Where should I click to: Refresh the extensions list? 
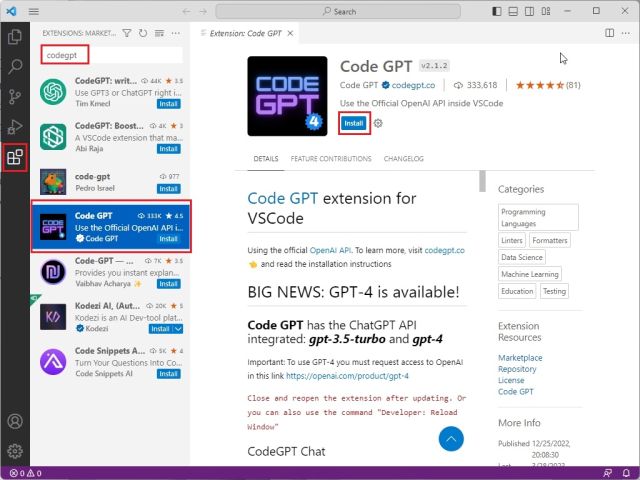[143, 33]
